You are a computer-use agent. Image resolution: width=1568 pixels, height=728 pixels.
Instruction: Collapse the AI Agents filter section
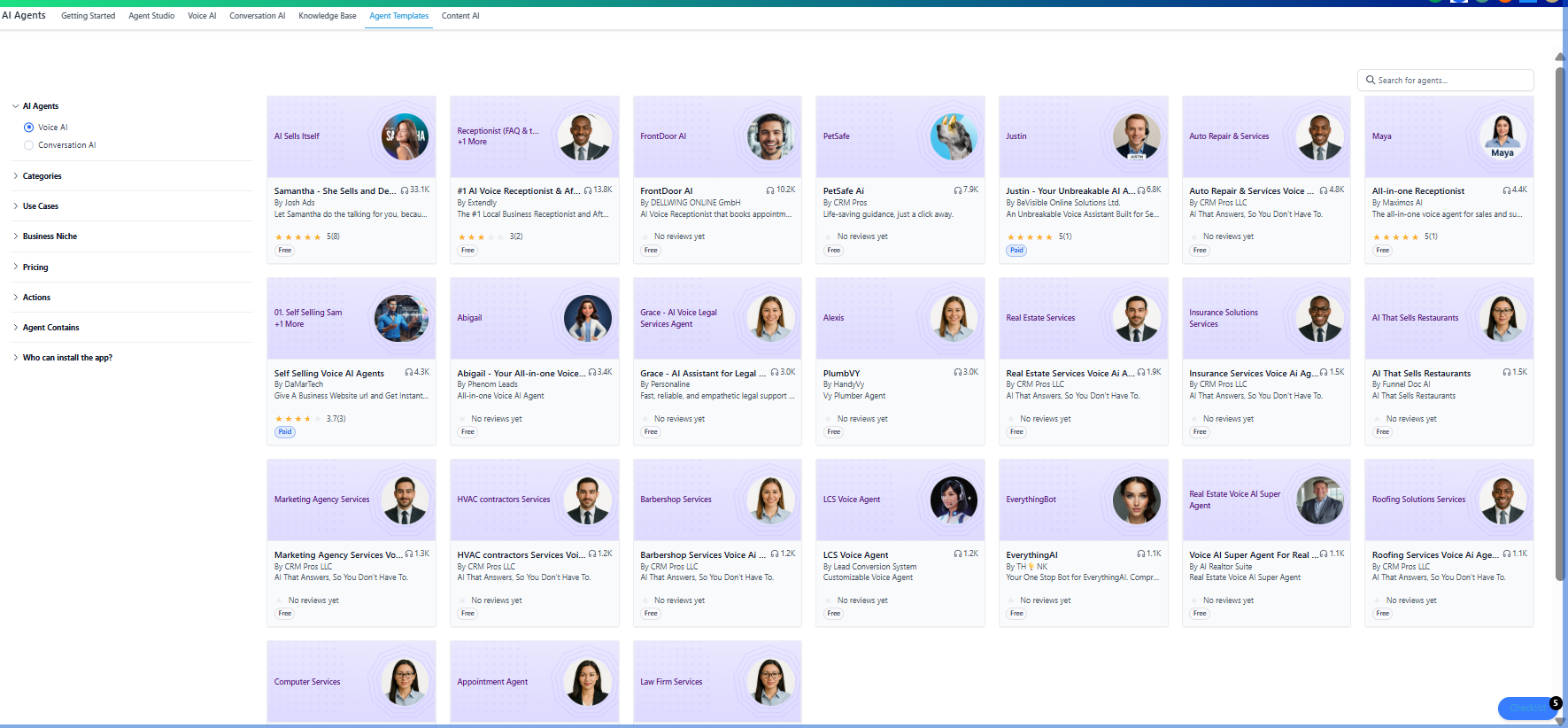(16, 106)
